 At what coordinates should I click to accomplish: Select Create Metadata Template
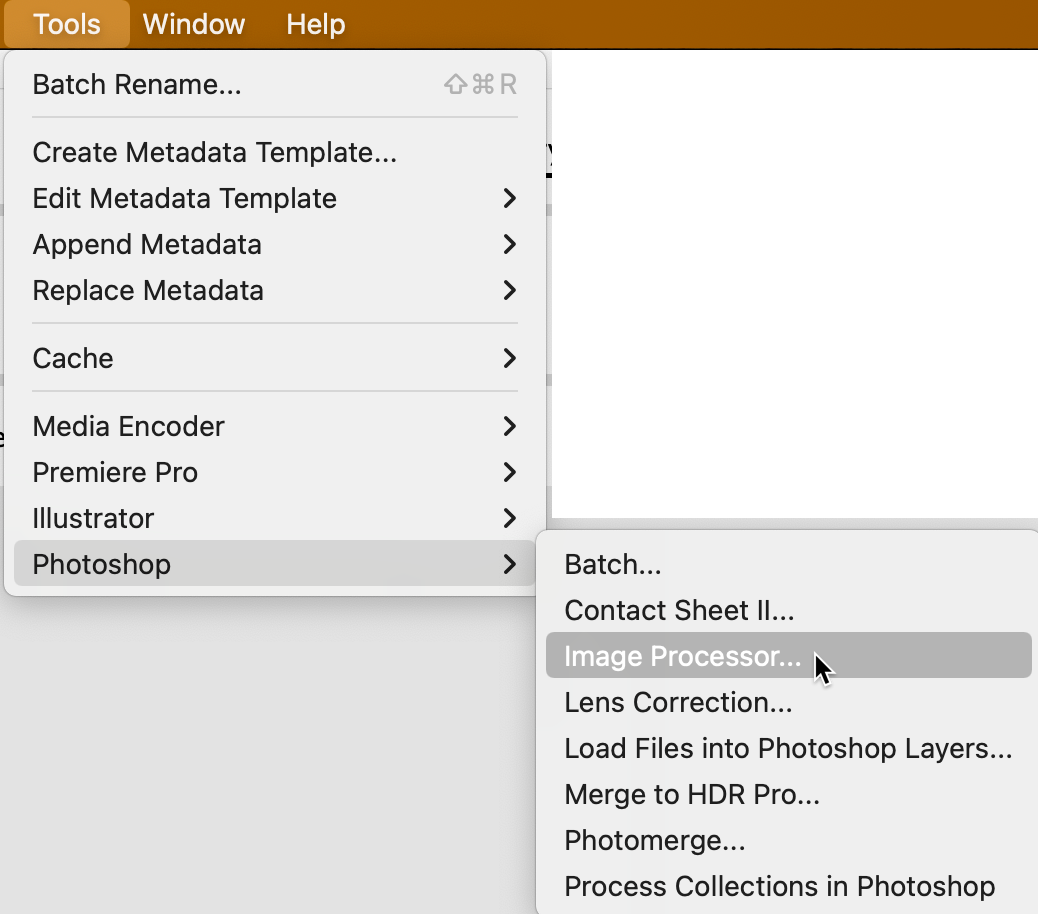214,152
